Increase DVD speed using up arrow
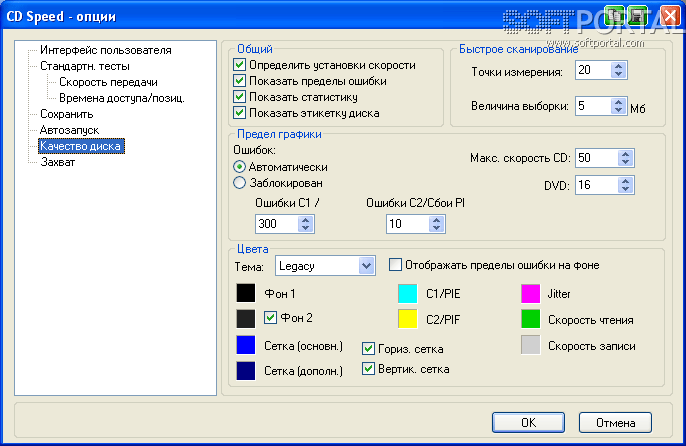This screenshot has width=686, height=446. (625, 181)
